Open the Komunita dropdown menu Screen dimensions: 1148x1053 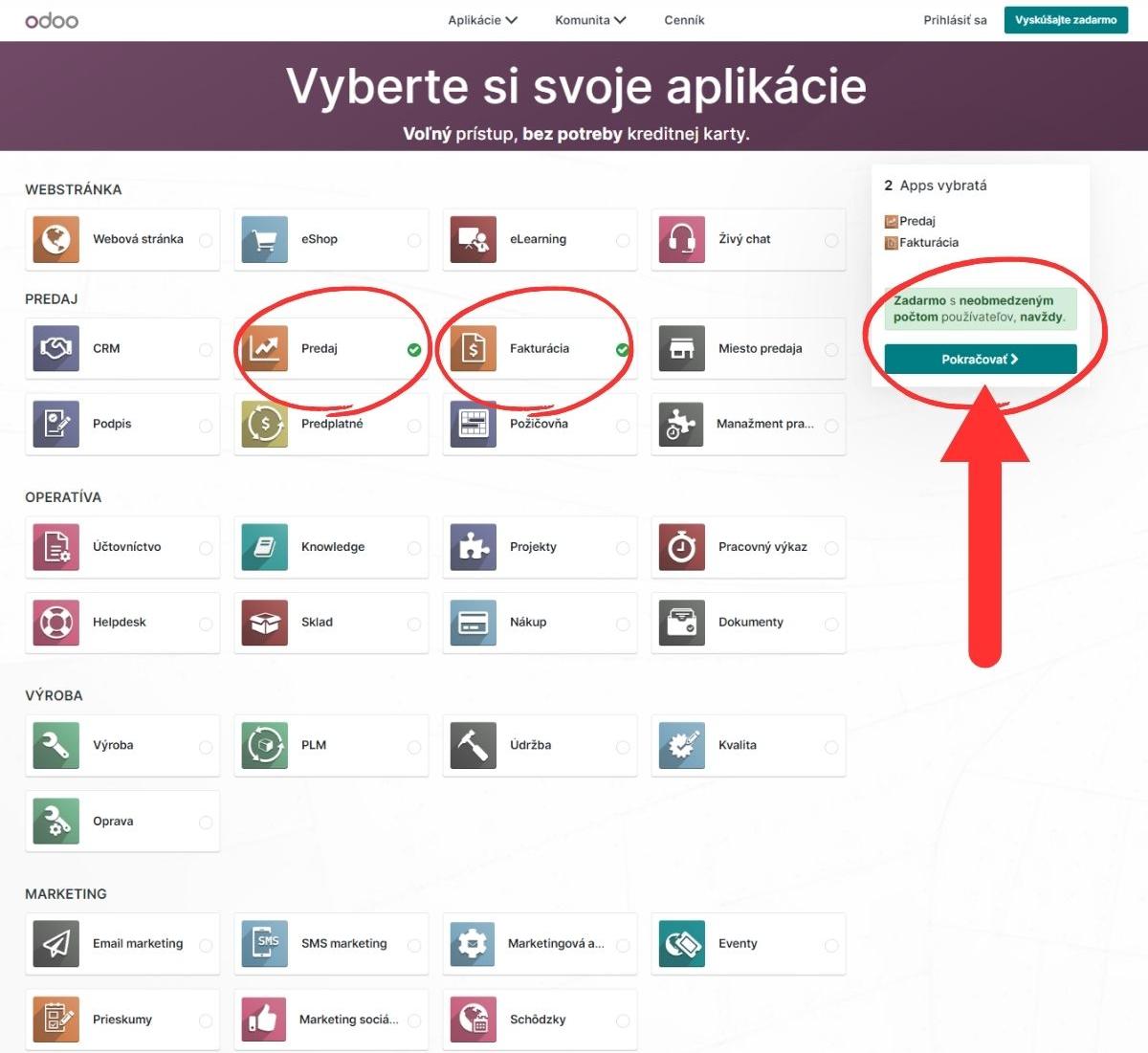(590, 20)
